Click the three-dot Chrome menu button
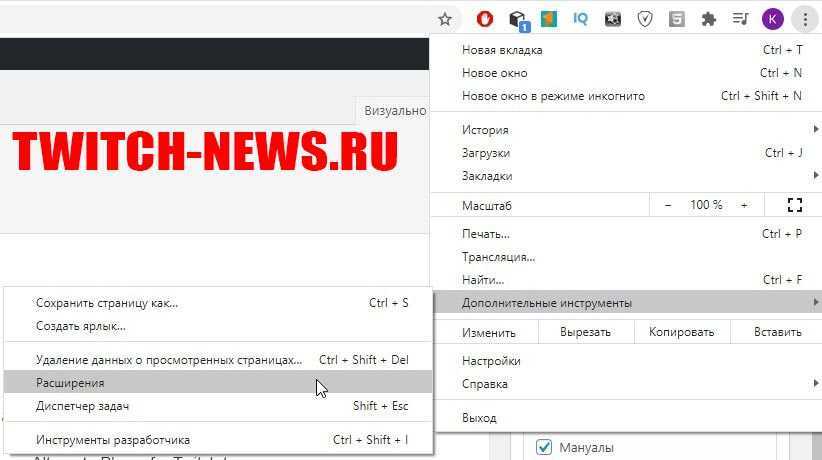This screenshot has width=822, height=460. [x=805, y=19]
